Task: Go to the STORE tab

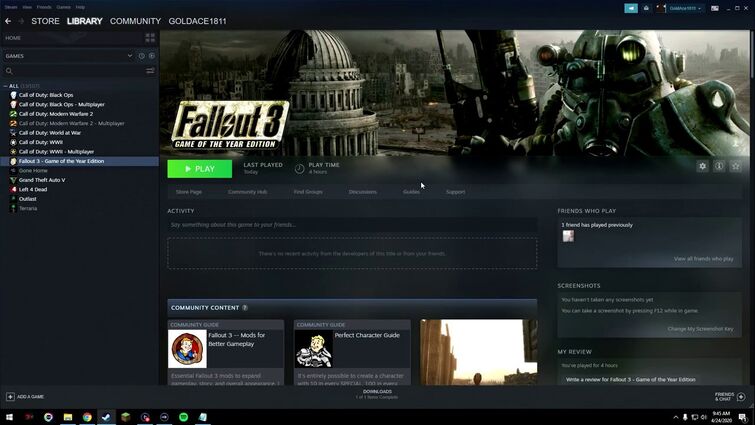Action: click(x=45, y=21)
